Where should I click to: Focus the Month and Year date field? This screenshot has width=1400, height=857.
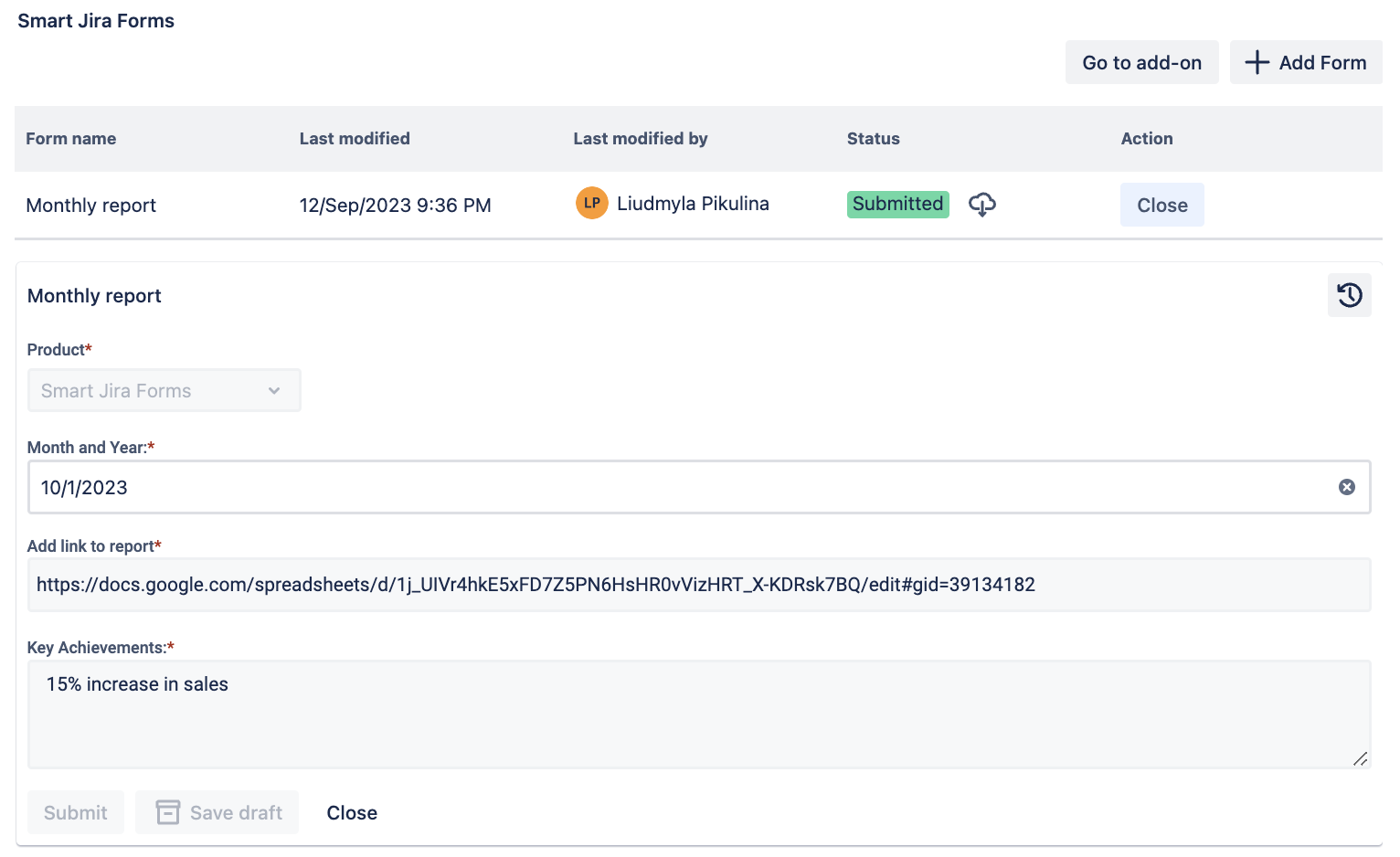[676, 487]
